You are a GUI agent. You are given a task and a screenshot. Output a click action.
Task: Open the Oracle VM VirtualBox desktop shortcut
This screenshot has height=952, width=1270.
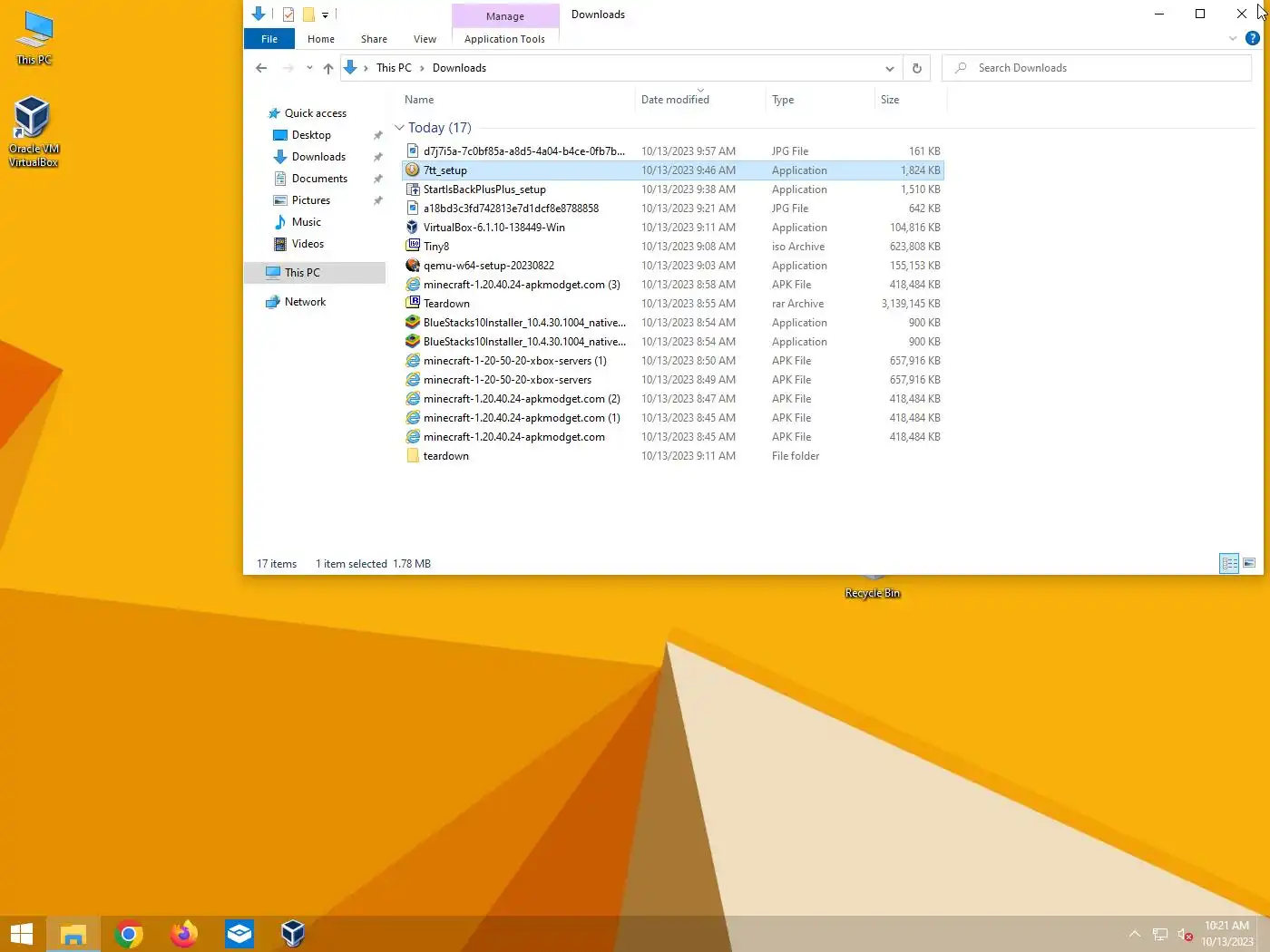(x=34, y=132)
